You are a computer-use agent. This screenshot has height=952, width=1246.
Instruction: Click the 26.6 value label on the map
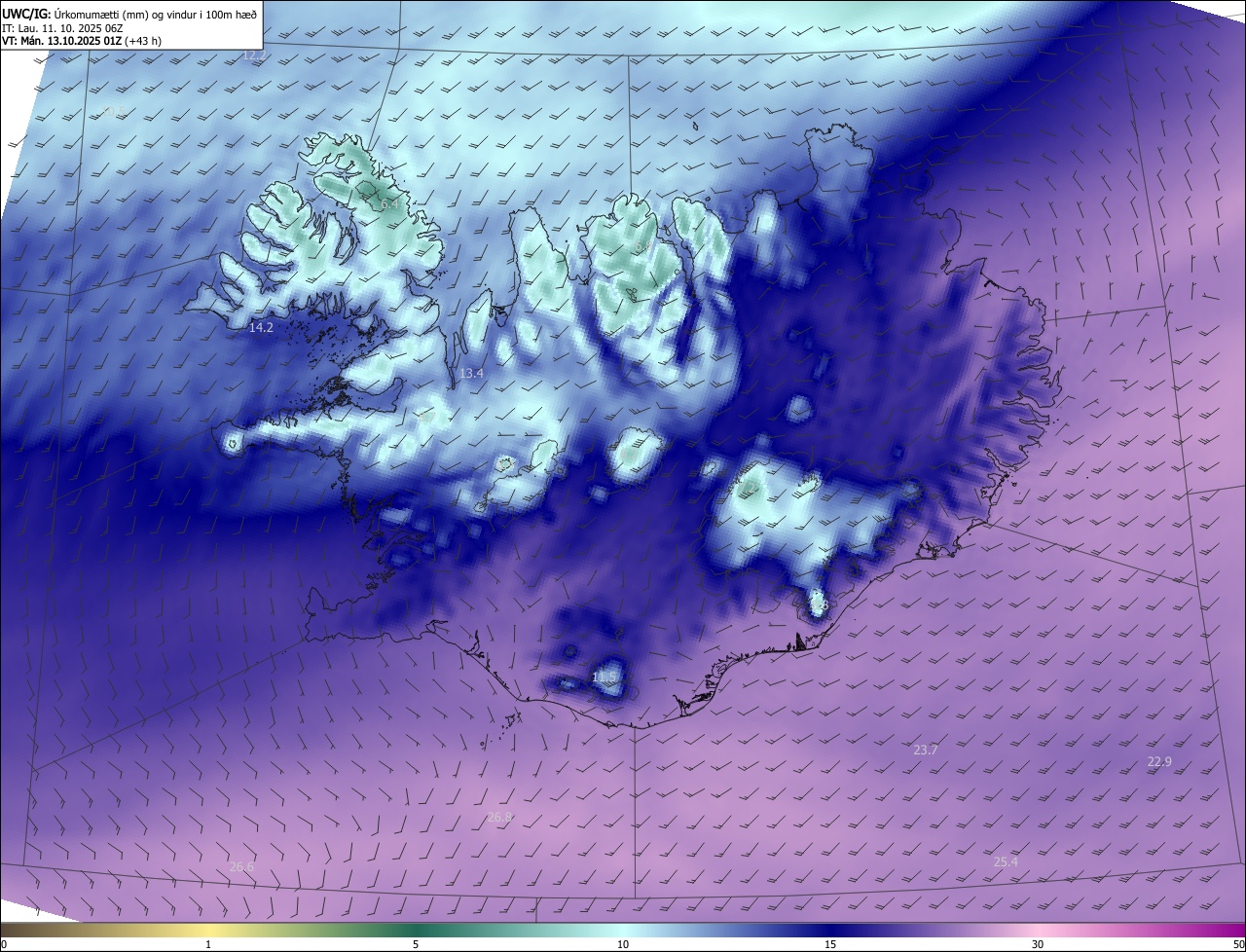(x=241, y=867)
